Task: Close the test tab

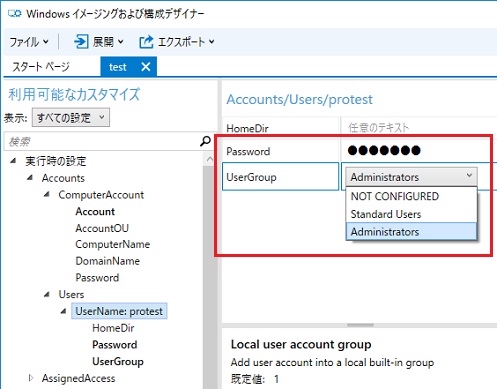Action: (146, 67)
